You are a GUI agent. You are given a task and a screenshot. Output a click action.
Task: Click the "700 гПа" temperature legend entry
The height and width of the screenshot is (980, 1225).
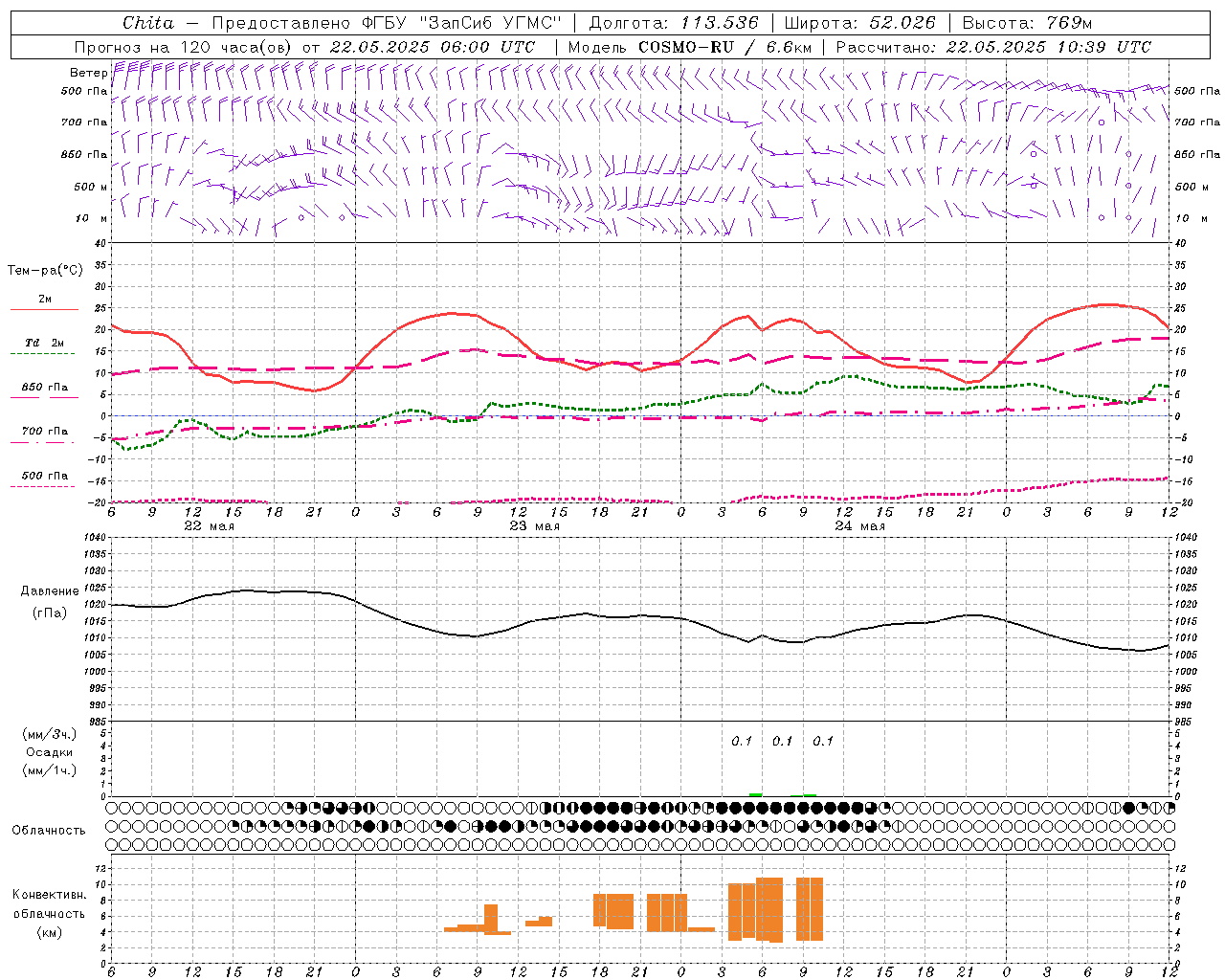45,432
